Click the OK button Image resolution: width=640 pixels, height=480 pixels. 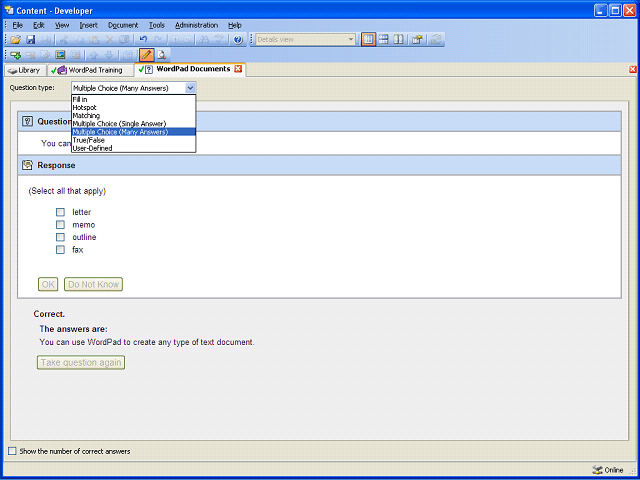tap(48, 284)
